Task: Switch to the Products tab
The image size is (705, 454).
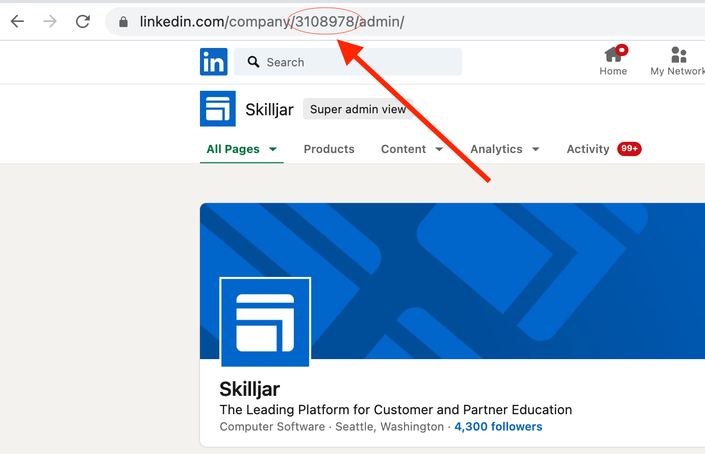Action: pyautogui.click(x=329, y=149)
